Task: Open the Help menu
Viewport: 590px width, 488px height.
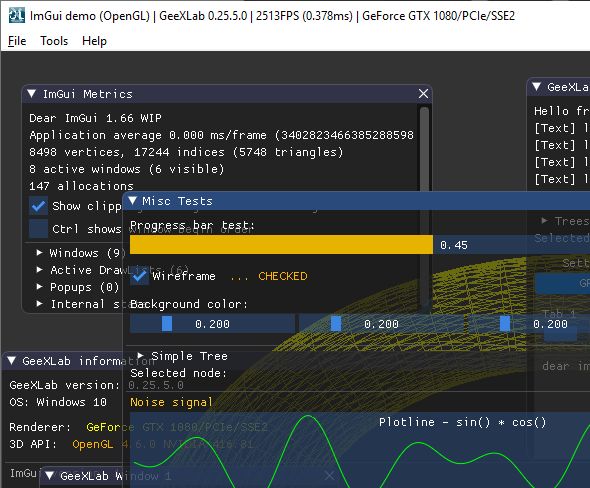Action: click(94, 41)
